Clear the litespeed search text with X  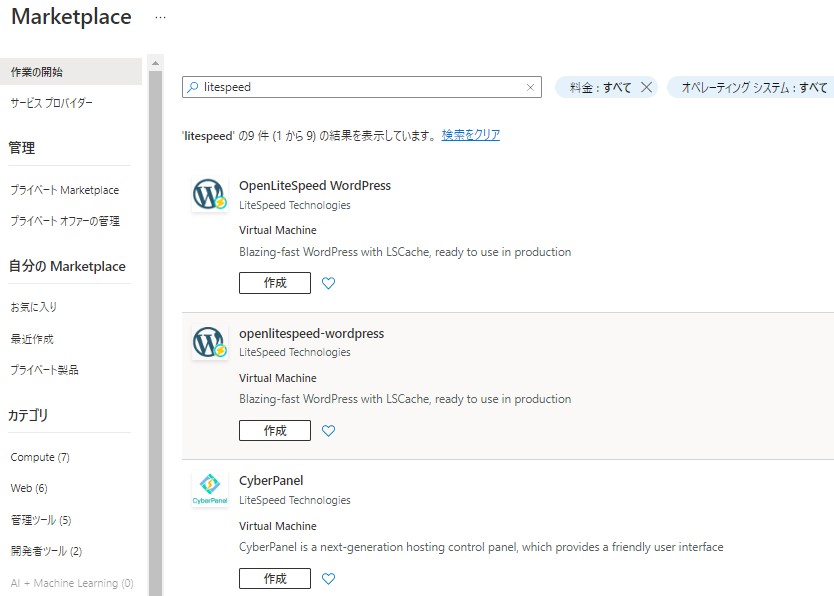(530, 87)
